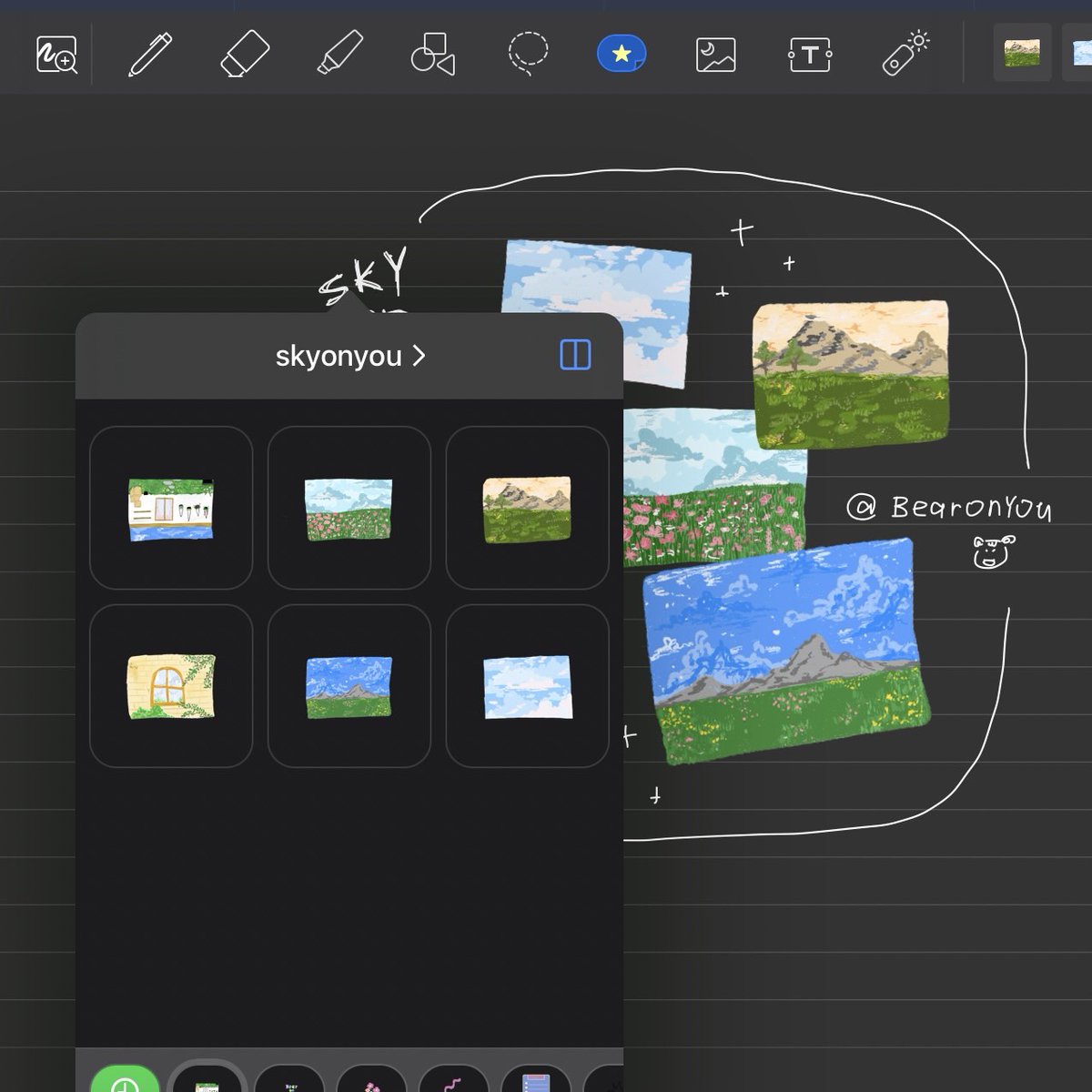Image resolution: width=1092 pixels, height=1092 pixels.
Task: Select the Shapes tool
Action: [433, 55]
